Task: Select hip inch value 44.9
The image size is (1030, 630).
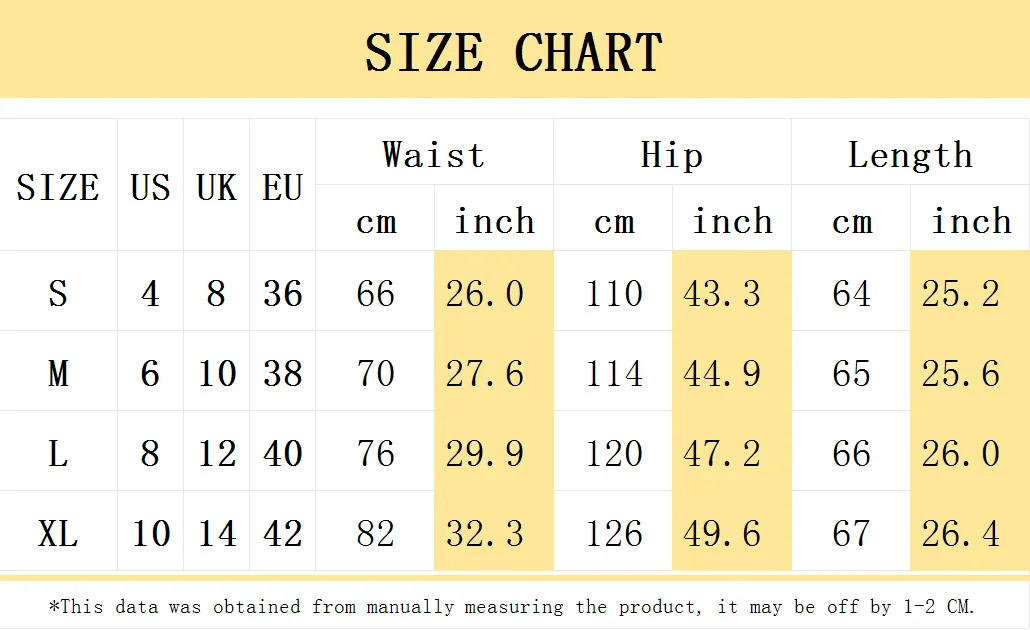Action: [722, 373]
